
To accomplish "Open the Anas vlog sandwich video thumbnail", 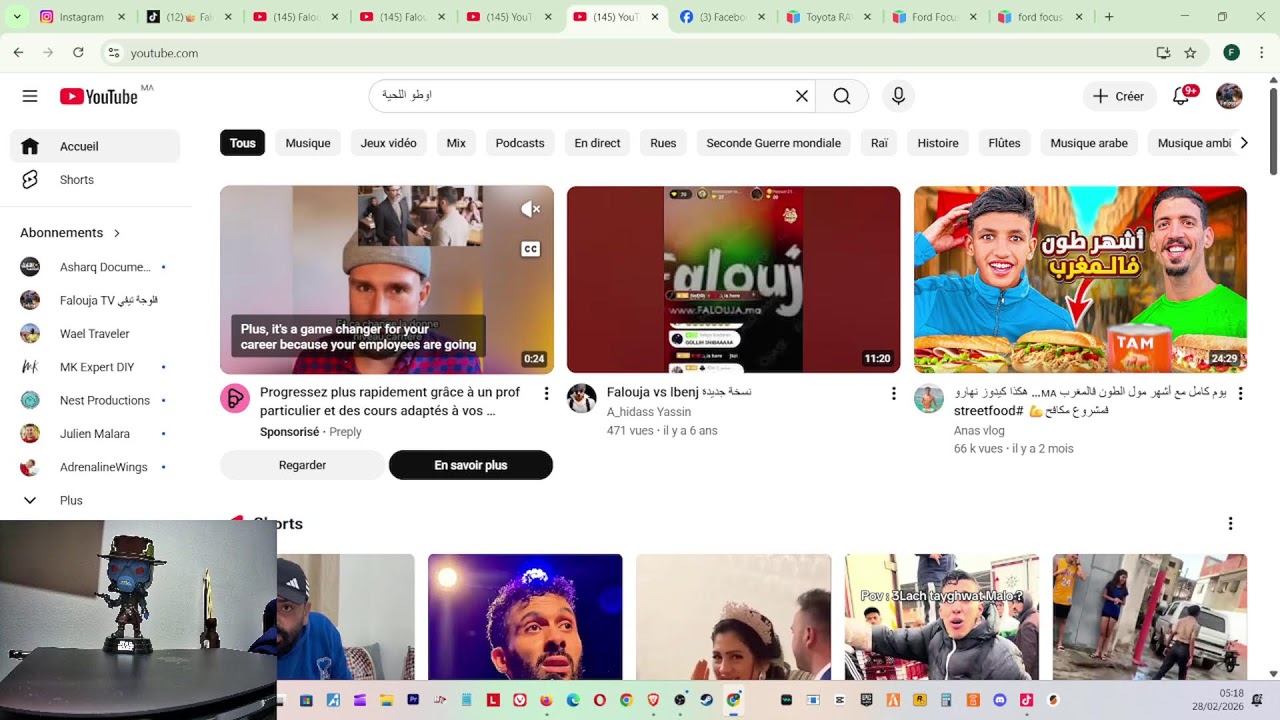I will pyautogui.click(x=1080, y=279).
